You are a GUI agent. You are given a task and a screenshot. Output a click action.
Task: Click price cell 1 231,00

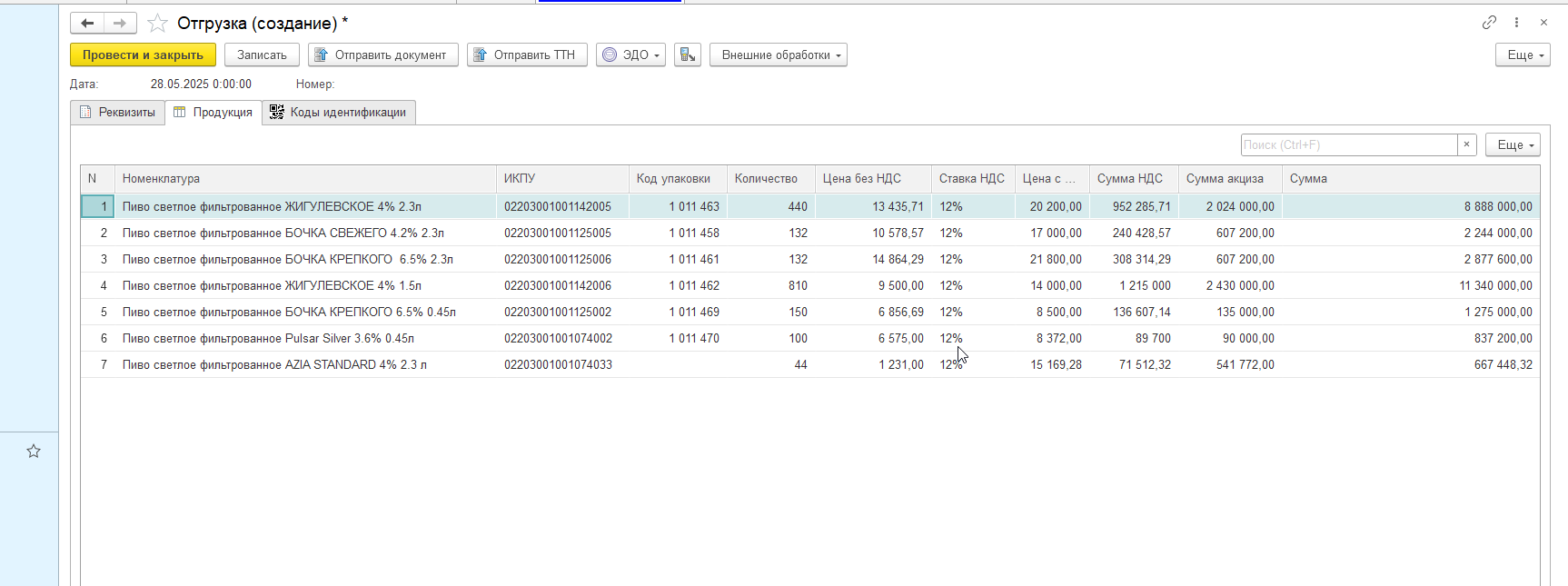point(873,364)
